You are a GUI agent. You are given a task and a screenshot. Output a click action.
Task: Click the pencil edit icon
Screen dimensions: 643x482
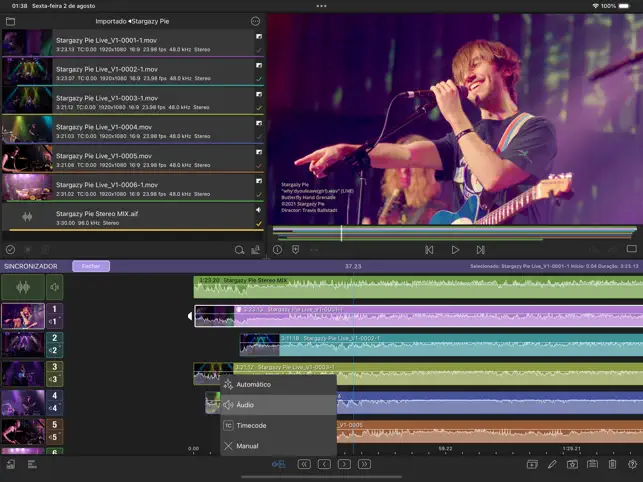(551, 464)
